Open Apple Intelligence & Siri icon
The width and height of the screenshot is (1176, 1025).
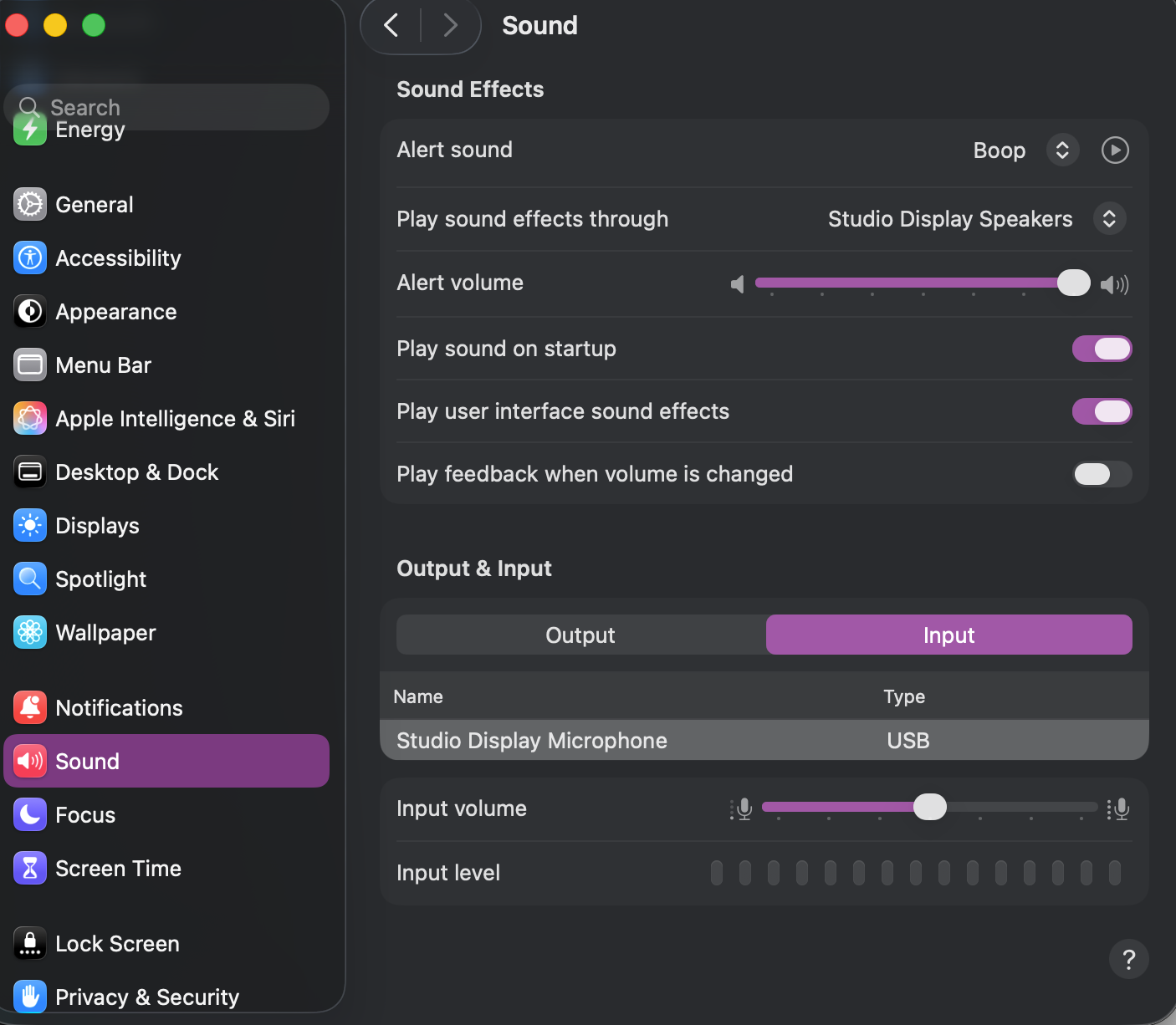click(30, 419)
